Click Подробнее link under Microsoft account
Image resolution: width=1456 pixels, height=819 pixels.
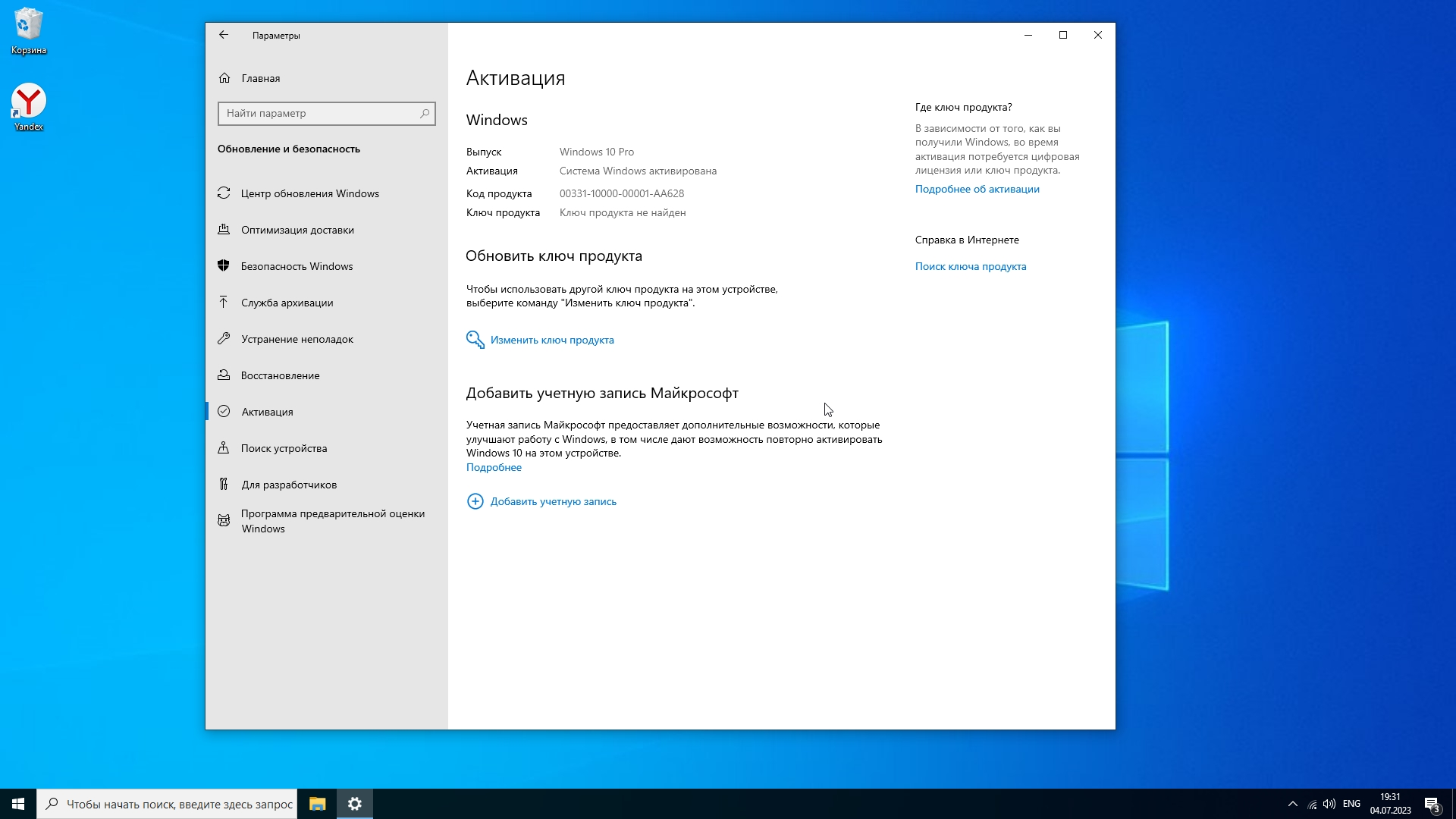coord(494,467)
